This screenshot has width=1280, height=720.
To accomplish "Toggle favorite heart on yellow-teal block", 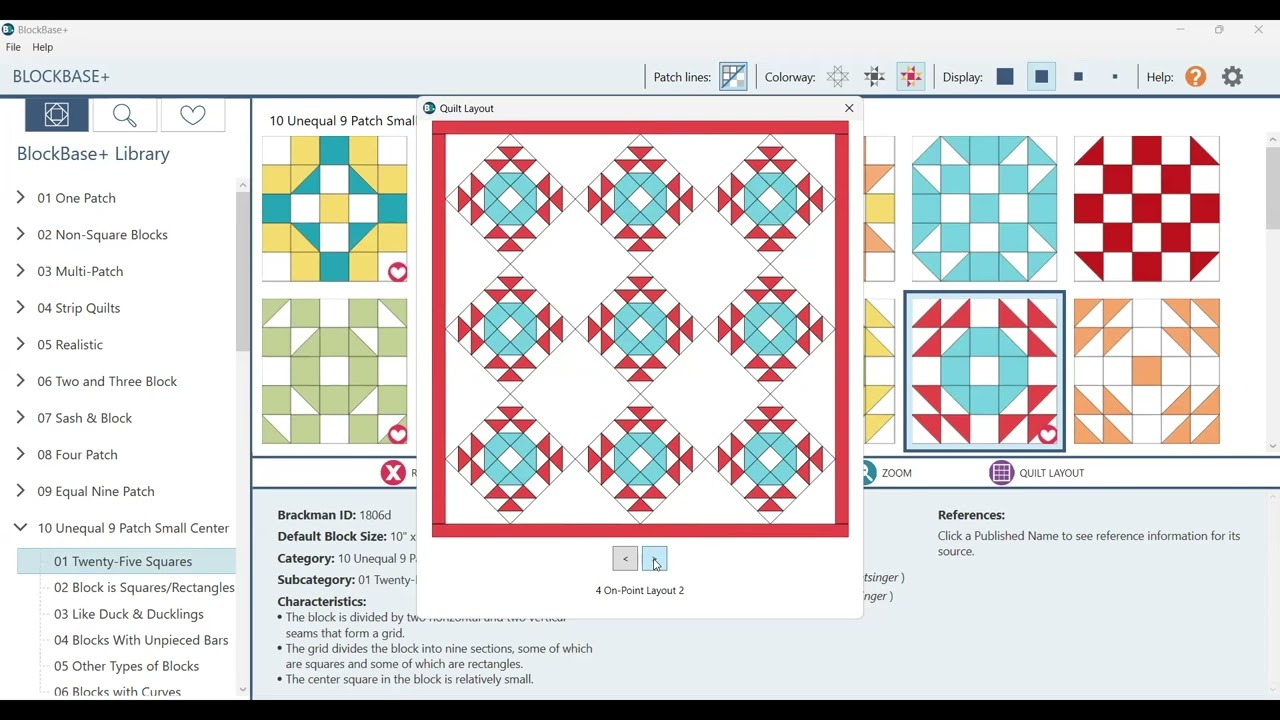I will (397, 272).
